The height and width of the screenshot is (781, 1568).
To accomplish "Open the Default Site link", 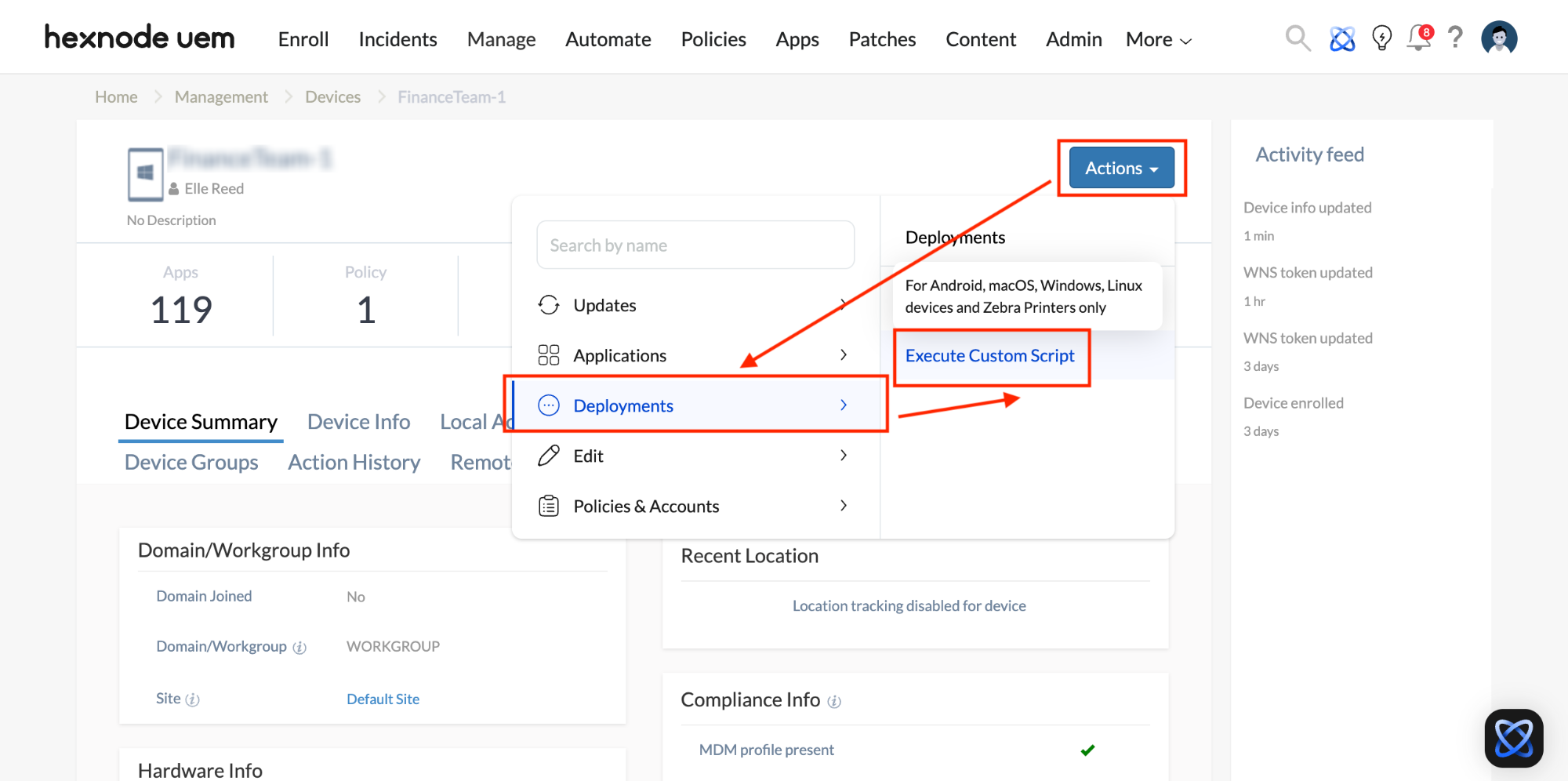I will [x=383, y=699].
